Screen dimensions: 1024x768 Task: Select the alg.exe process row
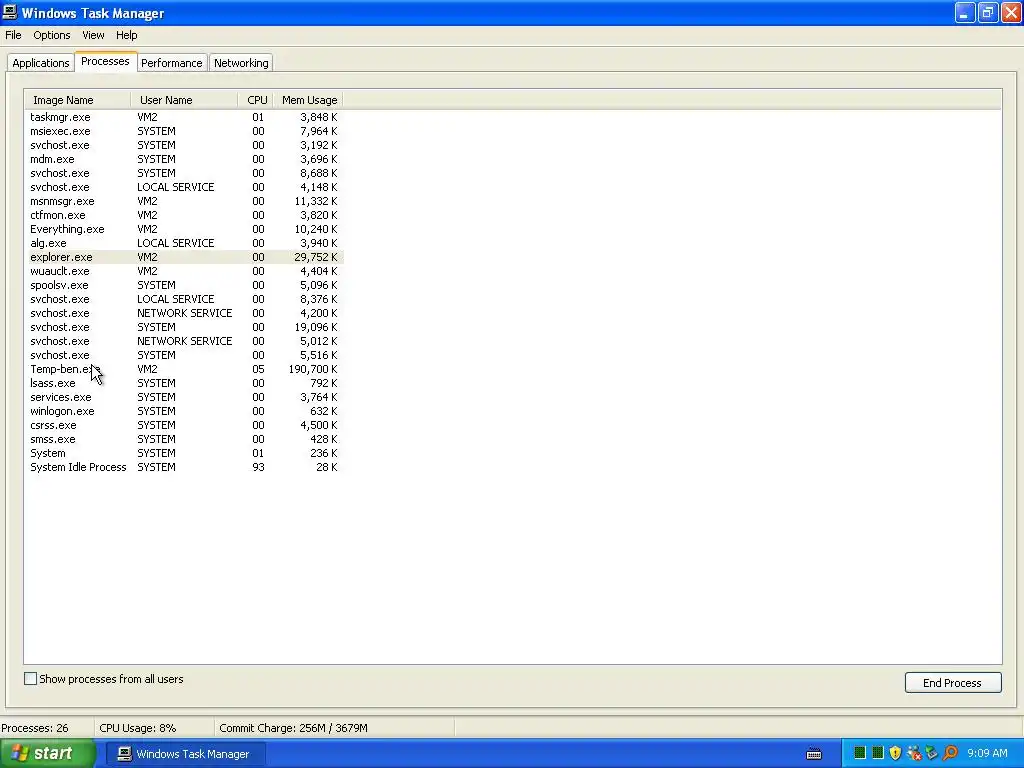pos(184,243)
